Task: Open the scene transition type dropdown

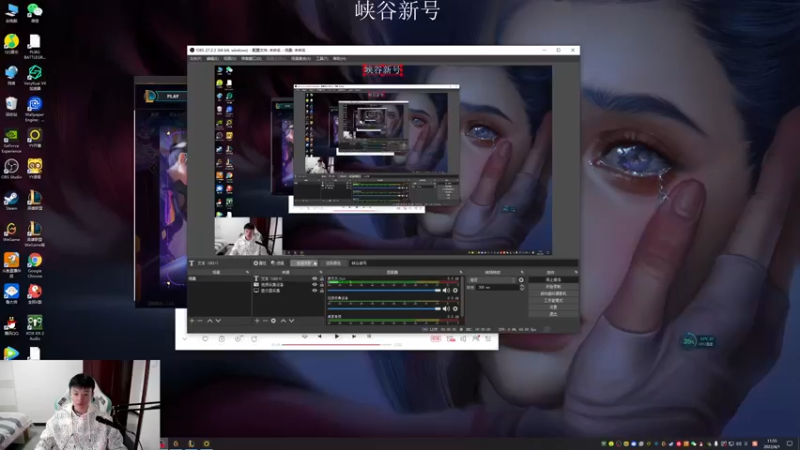Action: [x=491, y=280]
